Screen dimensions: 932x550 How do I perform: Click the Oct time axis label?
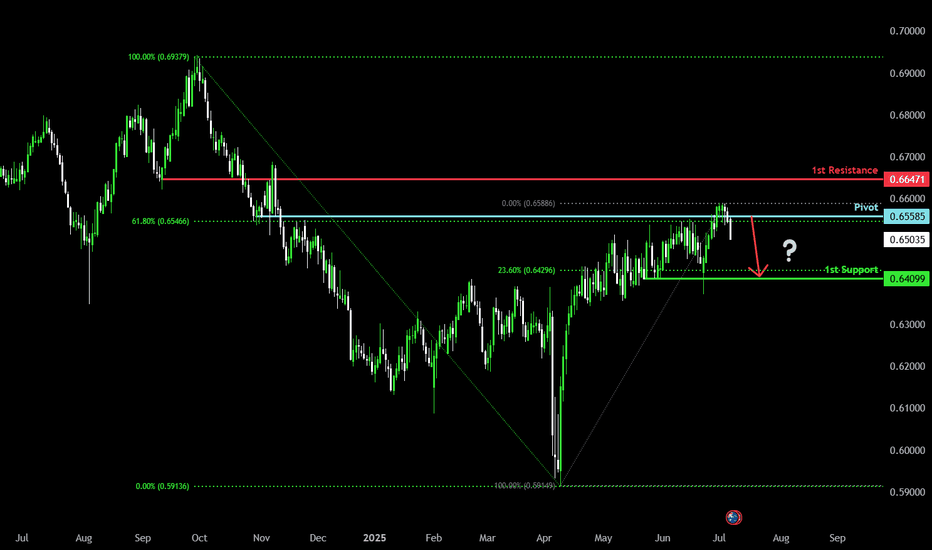[199, 538]
